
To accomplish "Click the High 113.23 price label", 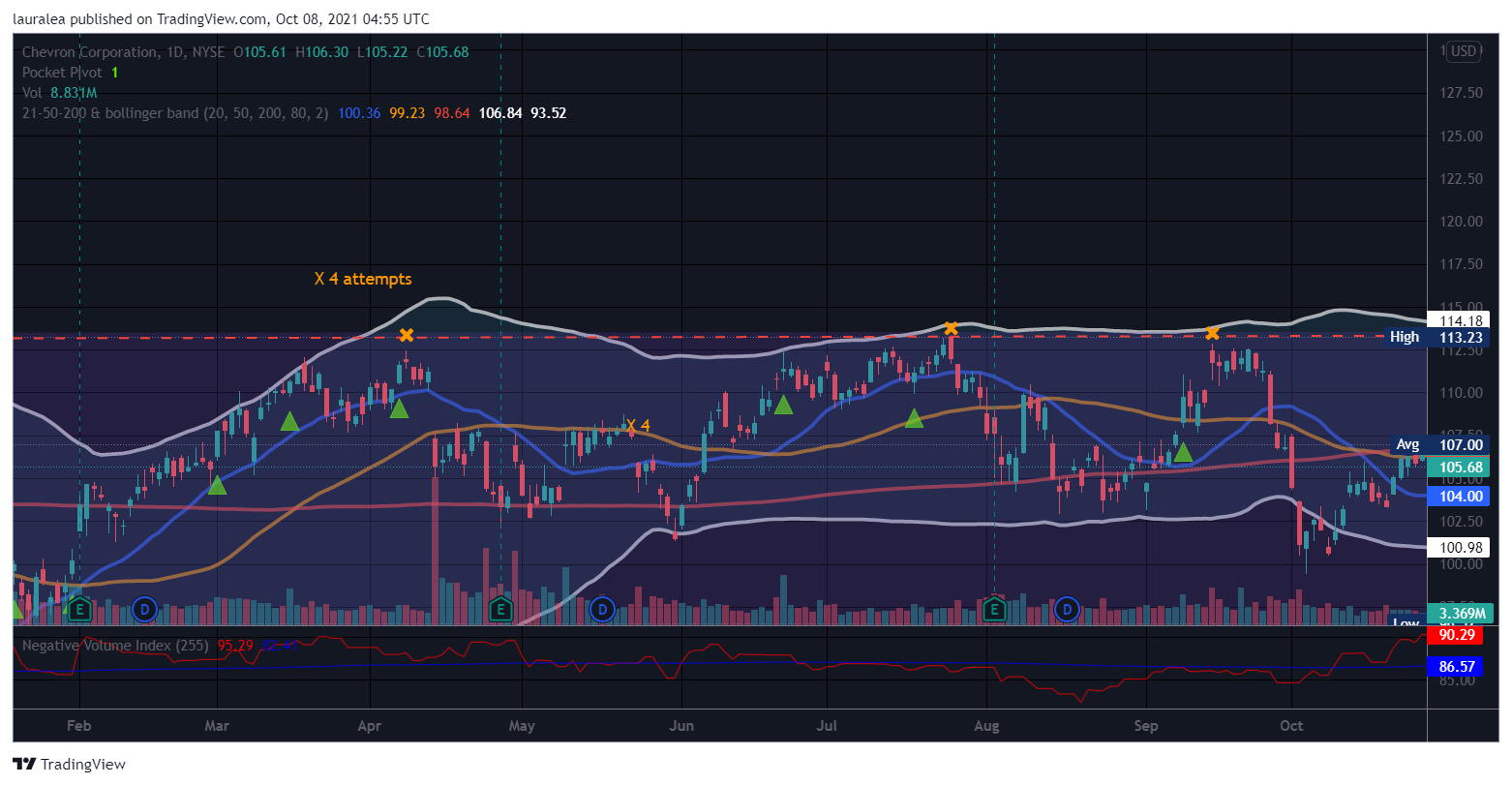I will [1437, 337].
